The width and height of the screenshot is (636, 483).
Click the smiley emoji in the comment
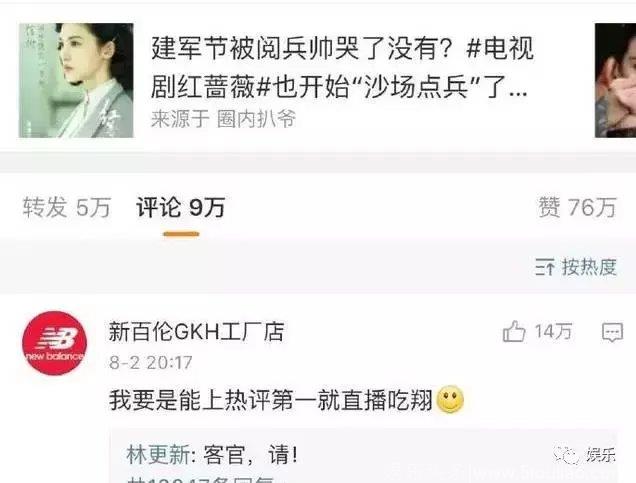coord(450,399)
